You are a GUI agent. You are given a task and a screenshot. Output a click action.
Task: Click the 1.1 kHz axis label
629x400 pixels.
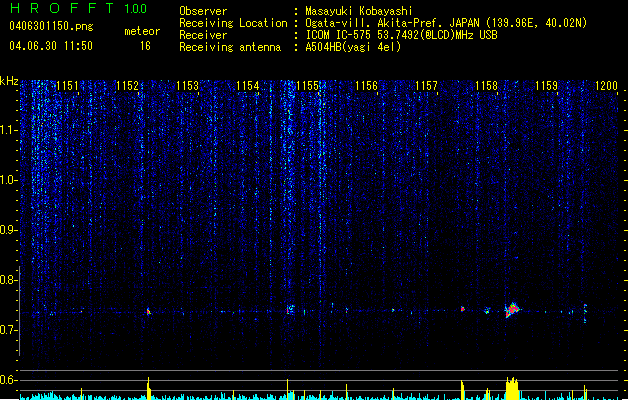point(9,130)
